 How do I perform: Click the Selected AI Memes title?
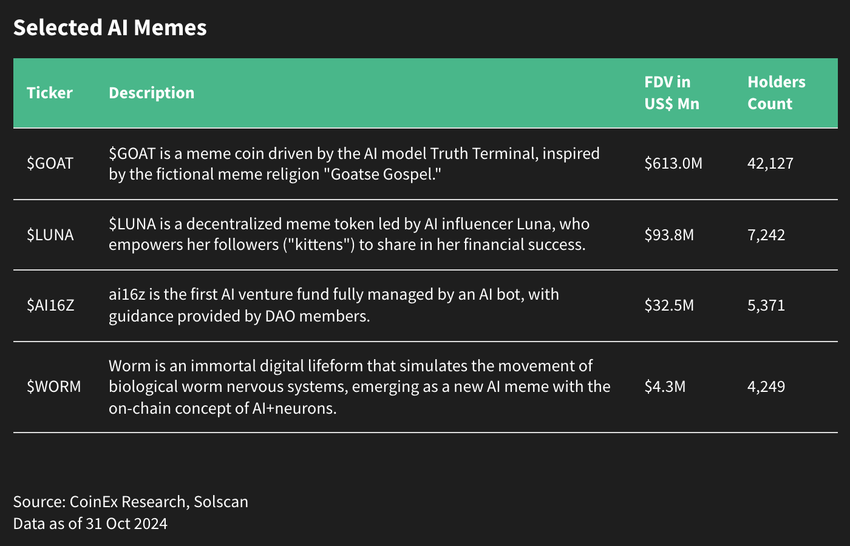[110, 28]
